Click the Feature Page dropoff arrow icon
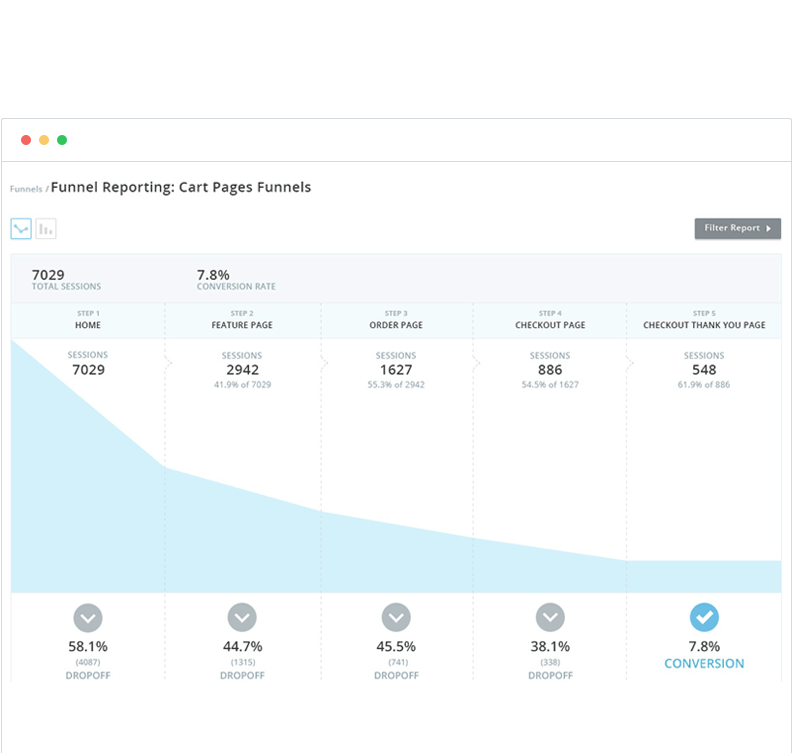This screenshot has width=792, height=753. tap(242, 617)
